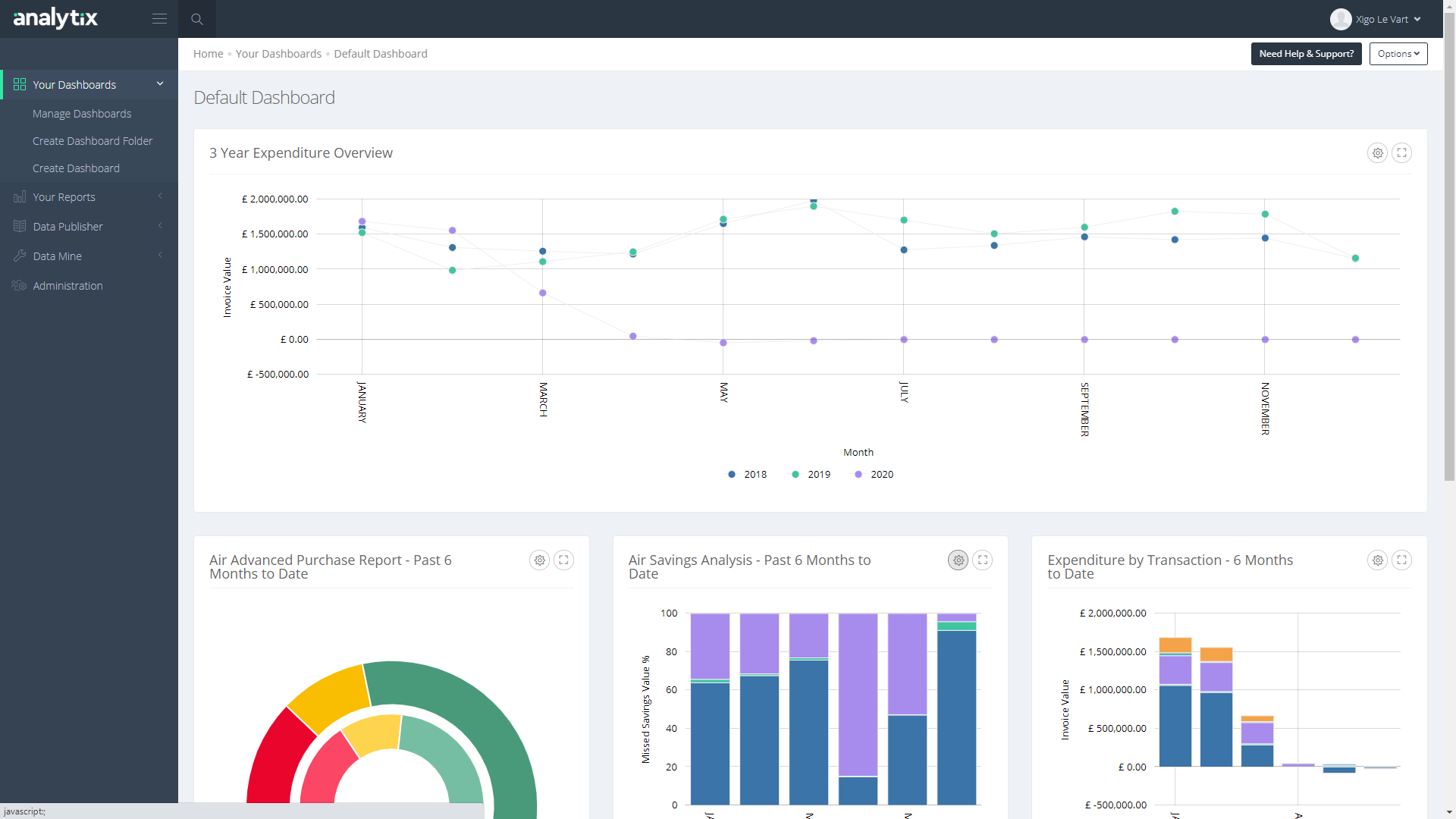Open Your Dashboards breadcrumb link

pyautogui.click(x=278, y=54)
